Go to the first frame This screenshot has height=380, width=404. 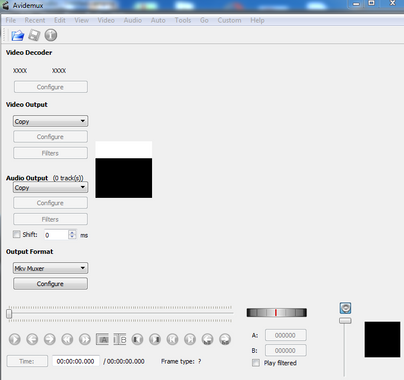tap(172, 339)
